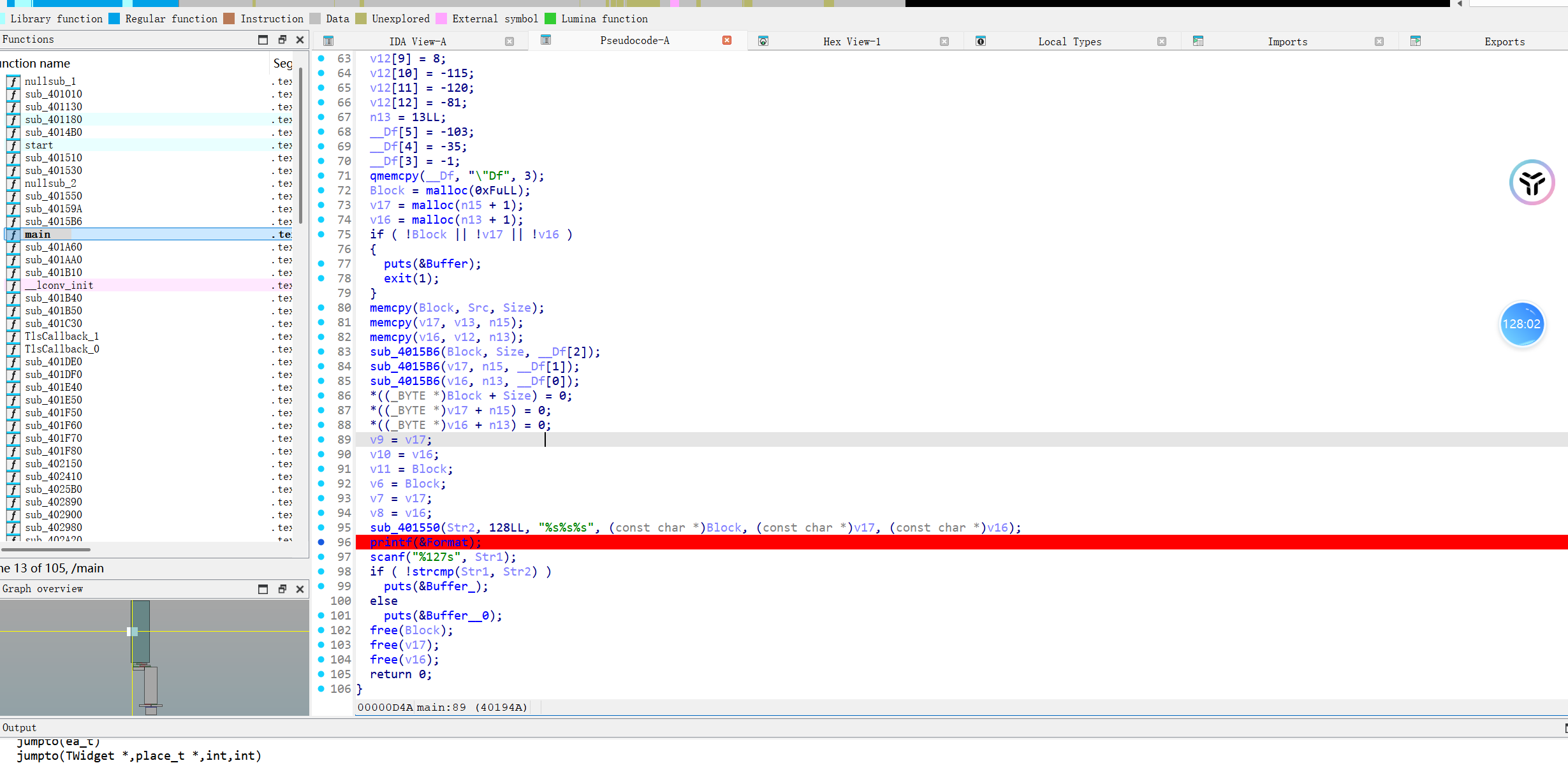The image size is (1568, 777).
Task: Click the blue 128:02 timer bubble
Action: pyautogui.click(x=1521, y=324)
